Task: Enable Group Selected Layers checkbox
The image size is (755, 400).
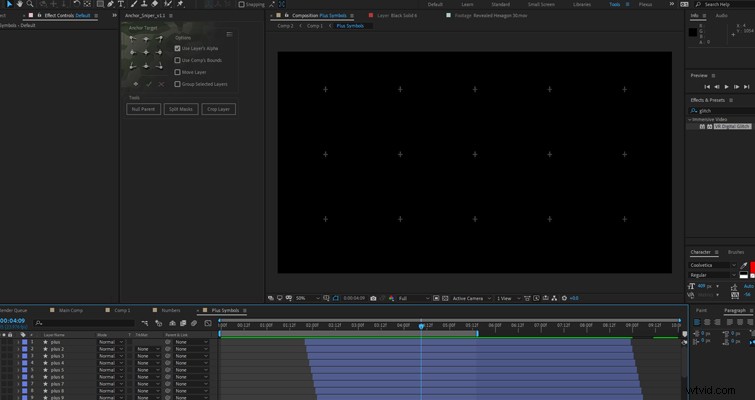Action: [177, 84]
